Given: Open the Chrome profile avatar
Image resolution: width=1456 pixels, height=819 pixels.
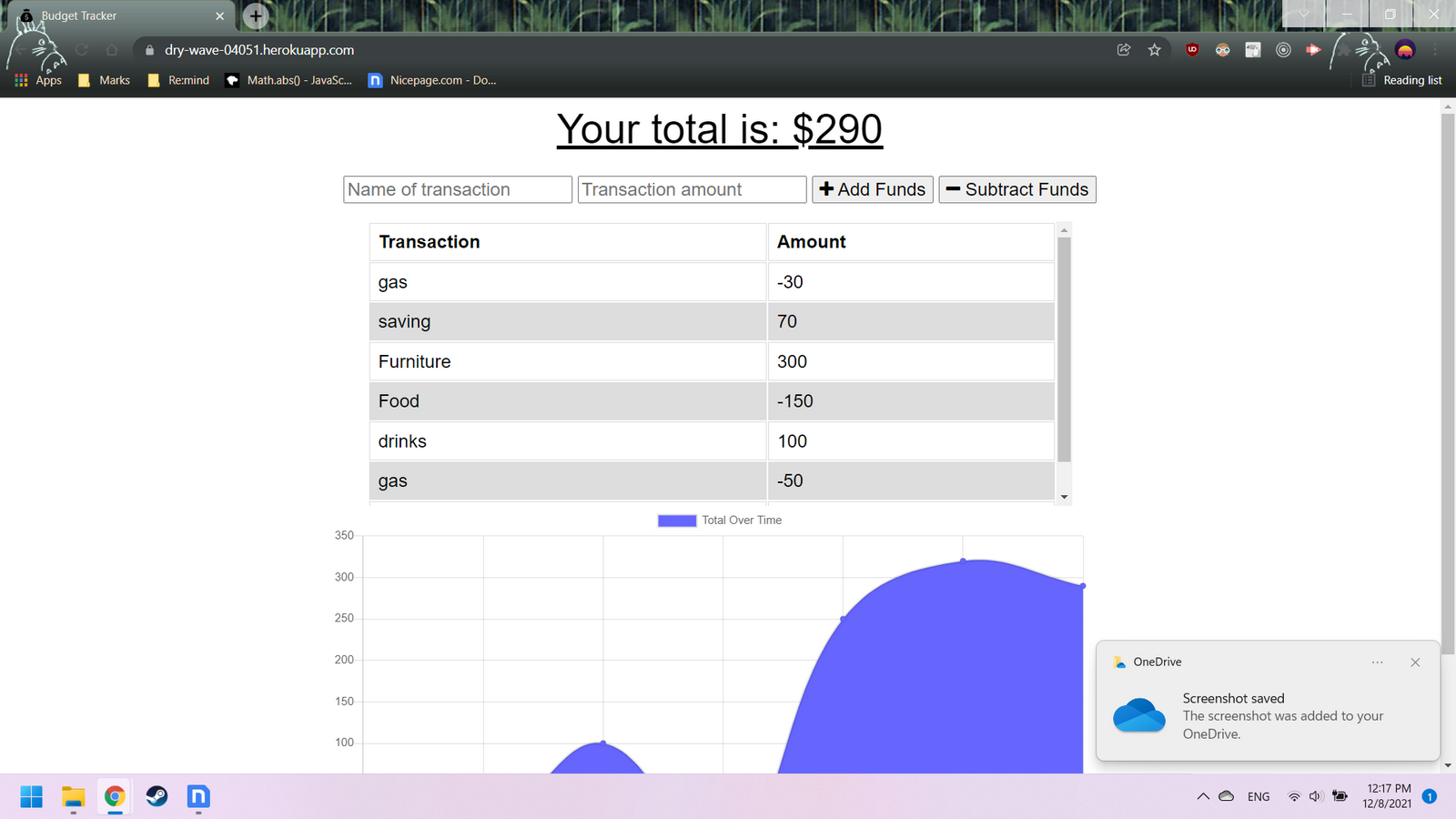Looking at the screenshot, I should 1405,50.
